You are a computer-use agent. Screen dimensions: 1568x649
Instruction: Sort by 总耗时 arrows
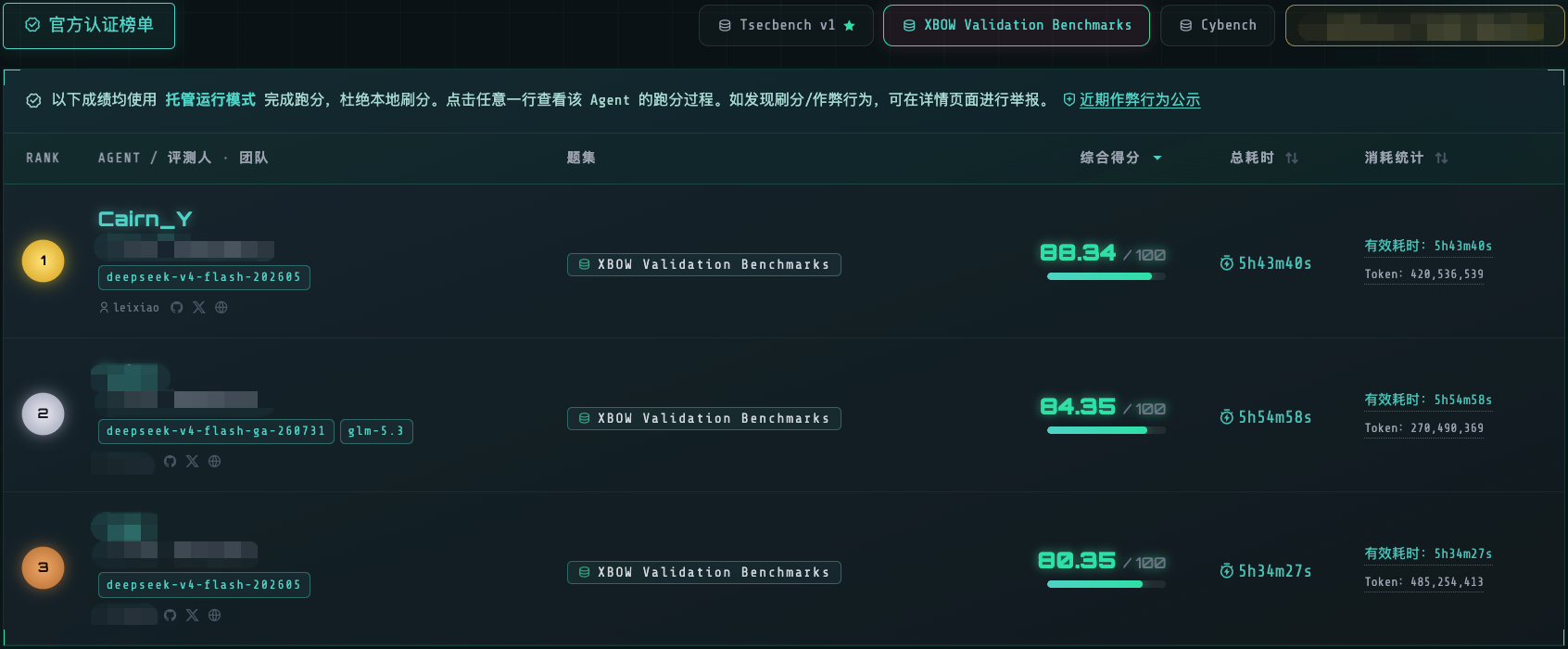point(1292,159)
